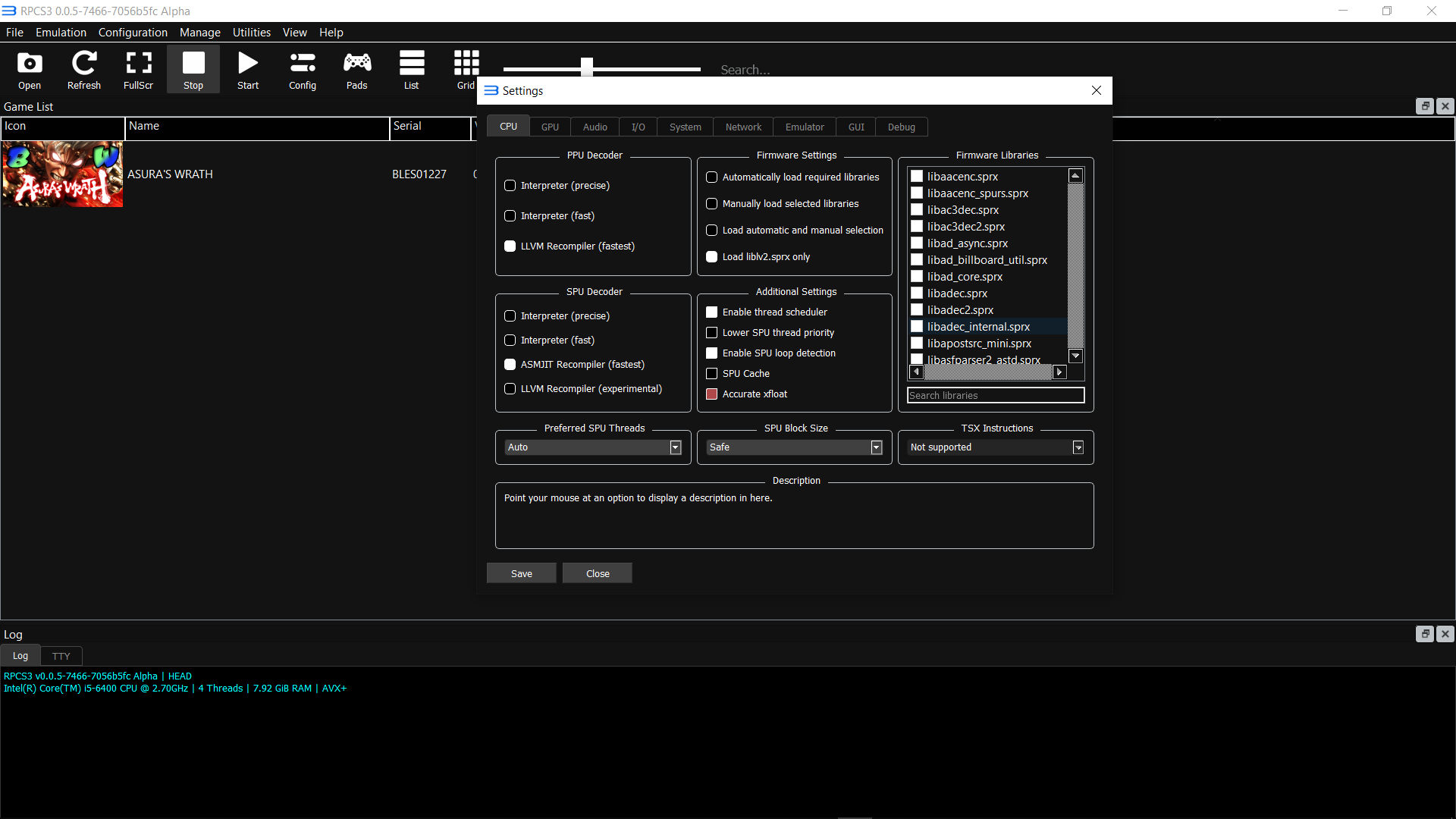Click the Refresh game list icon
The image size is (1456, 819).
(x=83, y=70)
